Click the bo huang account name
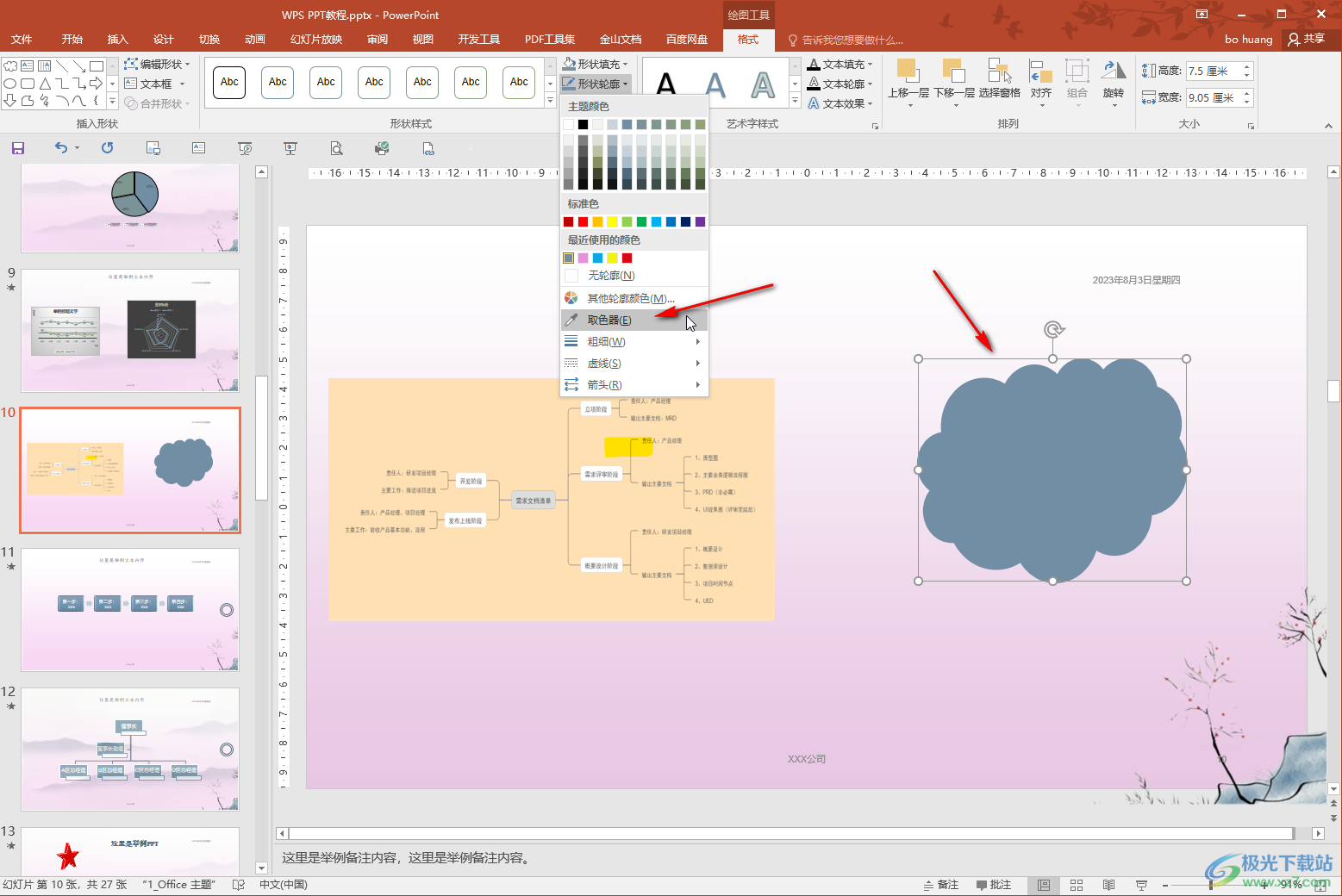 point(1248,39)
